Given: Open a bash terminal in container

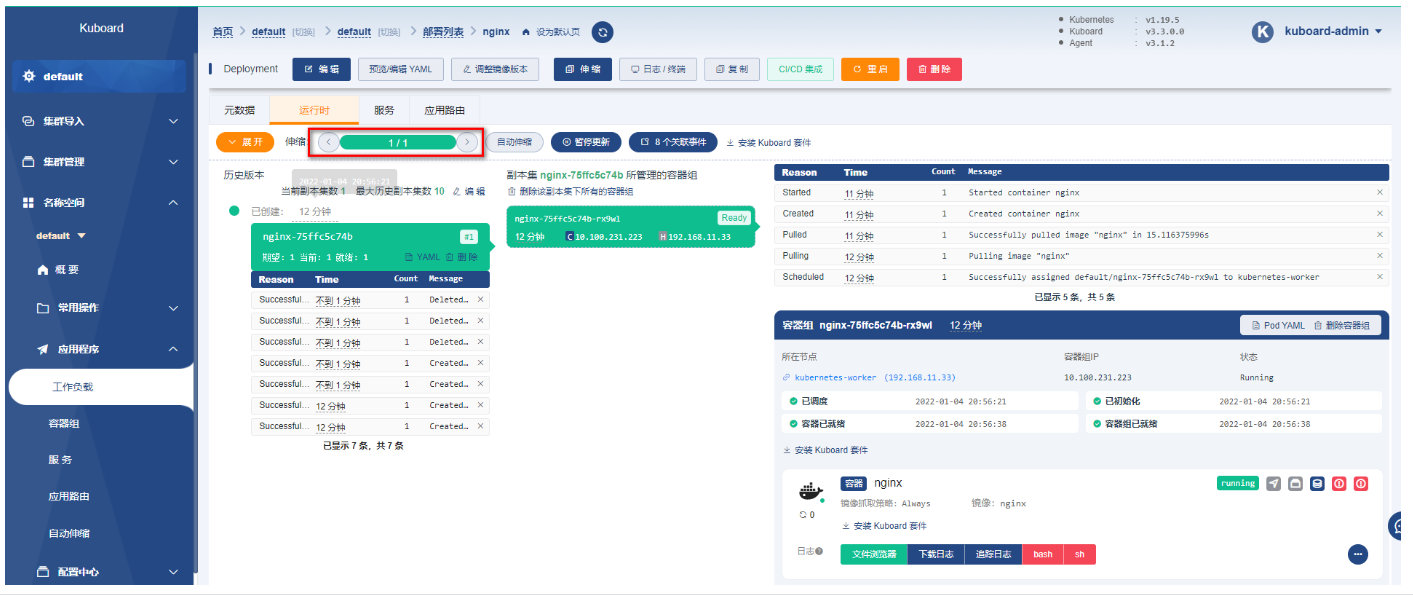Looking at the screenshot, I should pos(1043,554).
